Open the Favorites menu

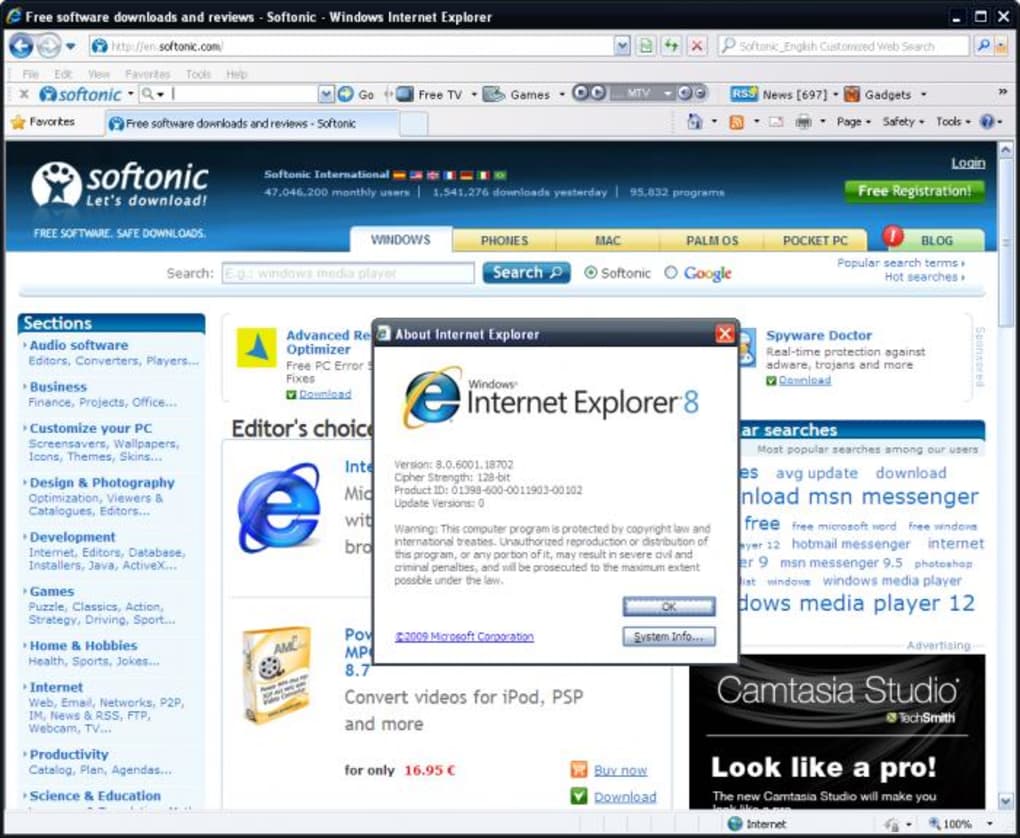click(x=51, y=121)
